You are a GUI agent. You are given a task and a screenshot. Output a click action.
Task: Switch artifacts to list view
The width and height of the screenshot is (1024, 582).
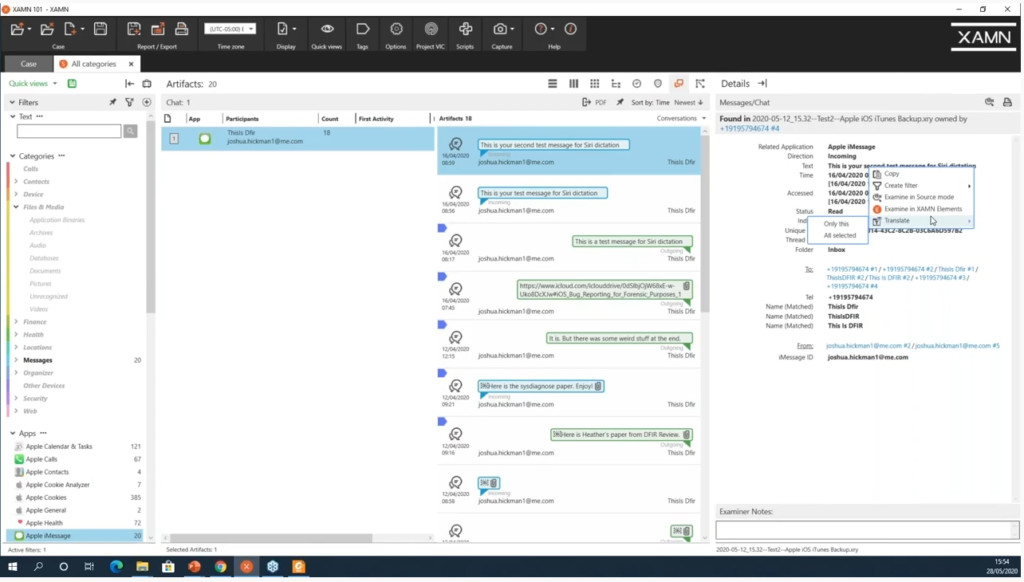(x=552, y=84)
